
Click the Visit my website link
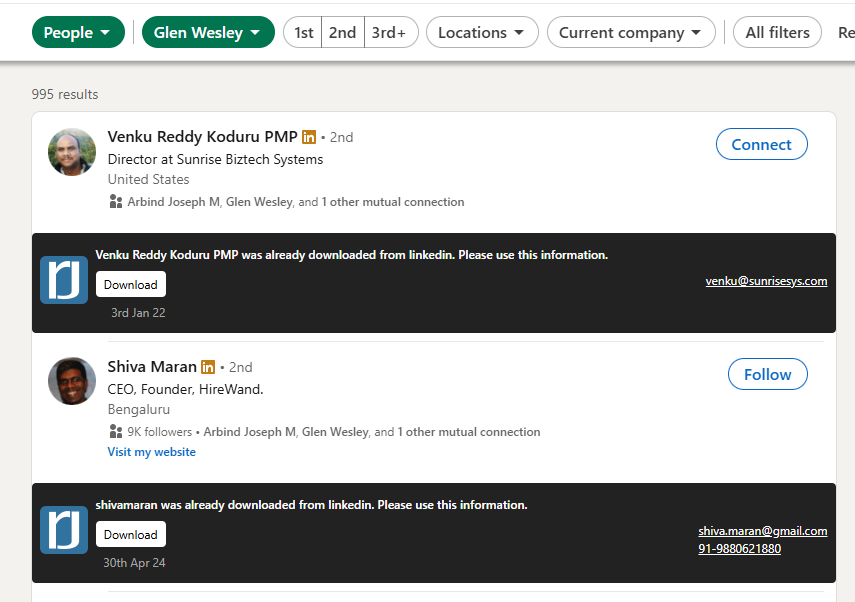click(x=152, y=452)
